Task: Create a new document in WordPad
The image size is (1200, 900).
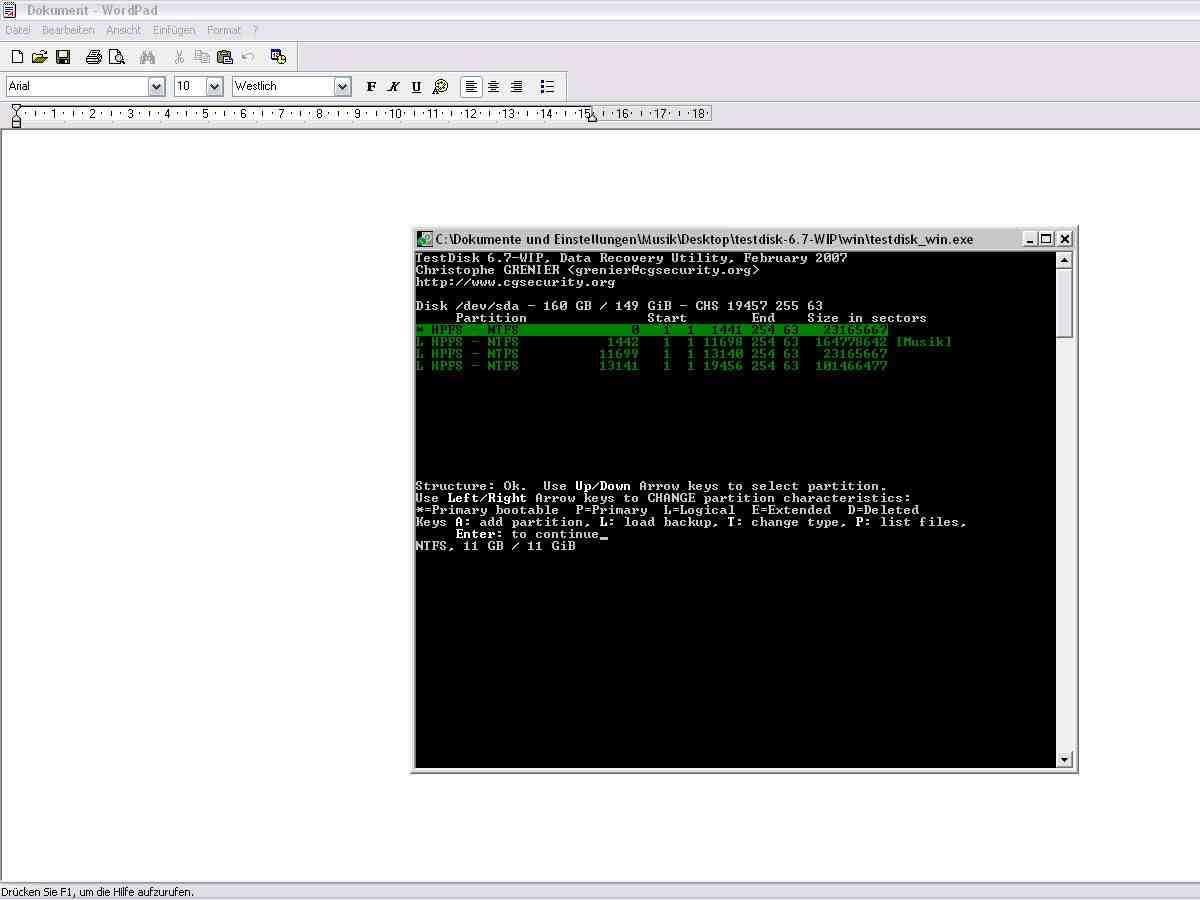Action: (x=17, y=57)
